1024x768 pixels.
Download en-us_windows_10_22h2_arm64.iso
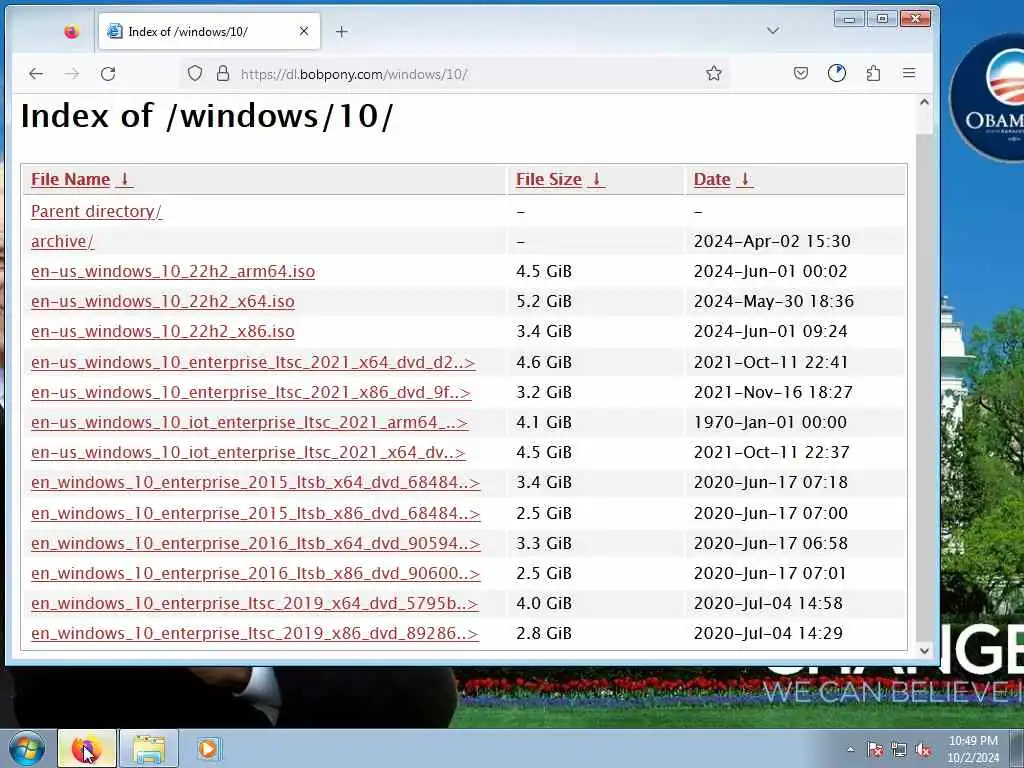[173, 272]
